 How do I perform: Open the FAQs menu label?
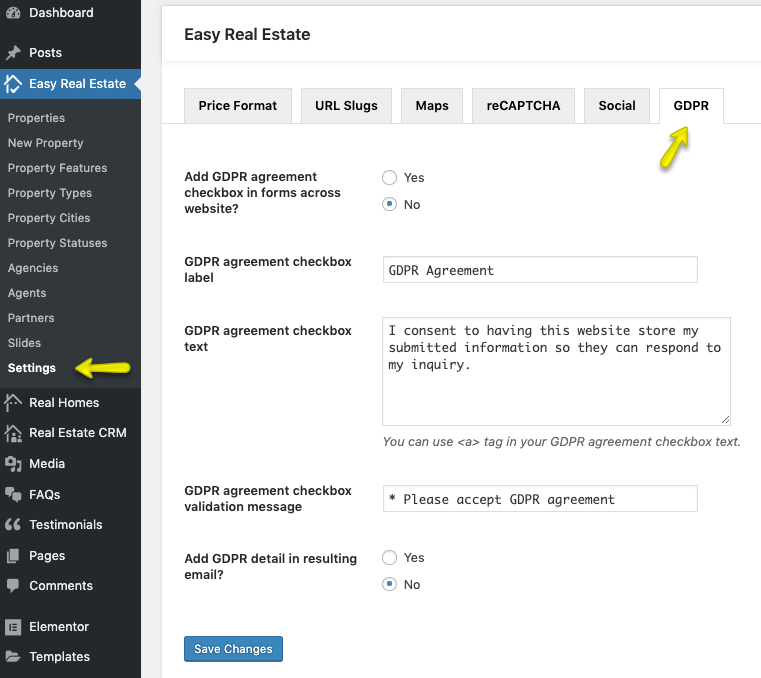[45, 495]
